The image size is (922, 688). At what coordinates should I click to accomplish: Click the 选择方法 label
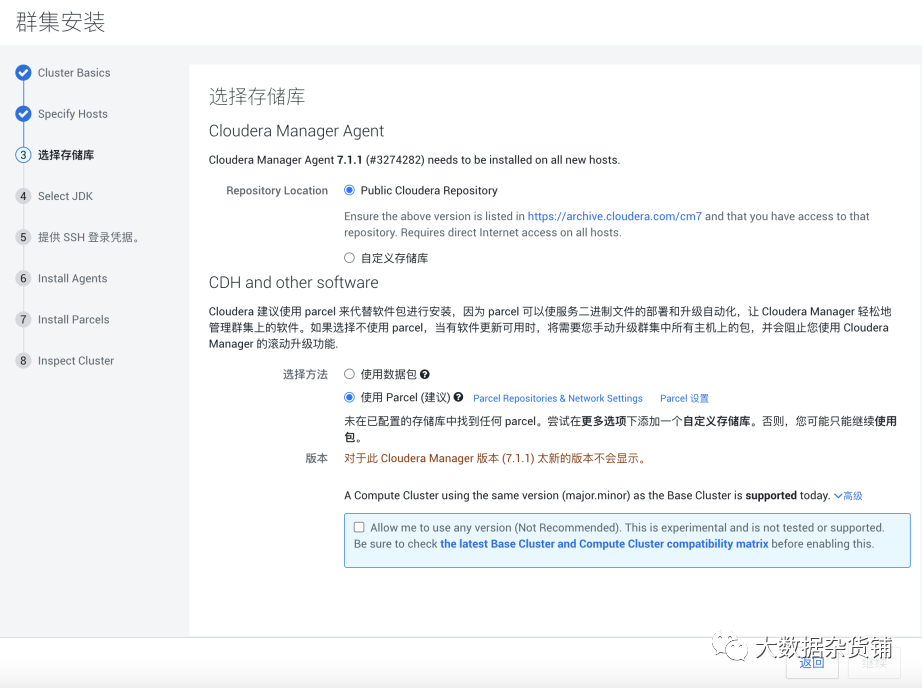tap(305, 375)
